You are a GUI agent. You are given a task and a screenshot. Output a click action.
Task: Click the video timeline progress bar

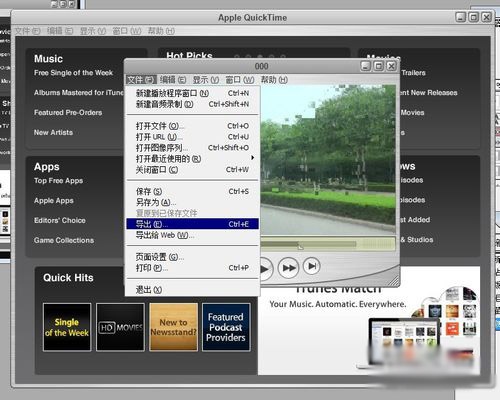(328, 244)
